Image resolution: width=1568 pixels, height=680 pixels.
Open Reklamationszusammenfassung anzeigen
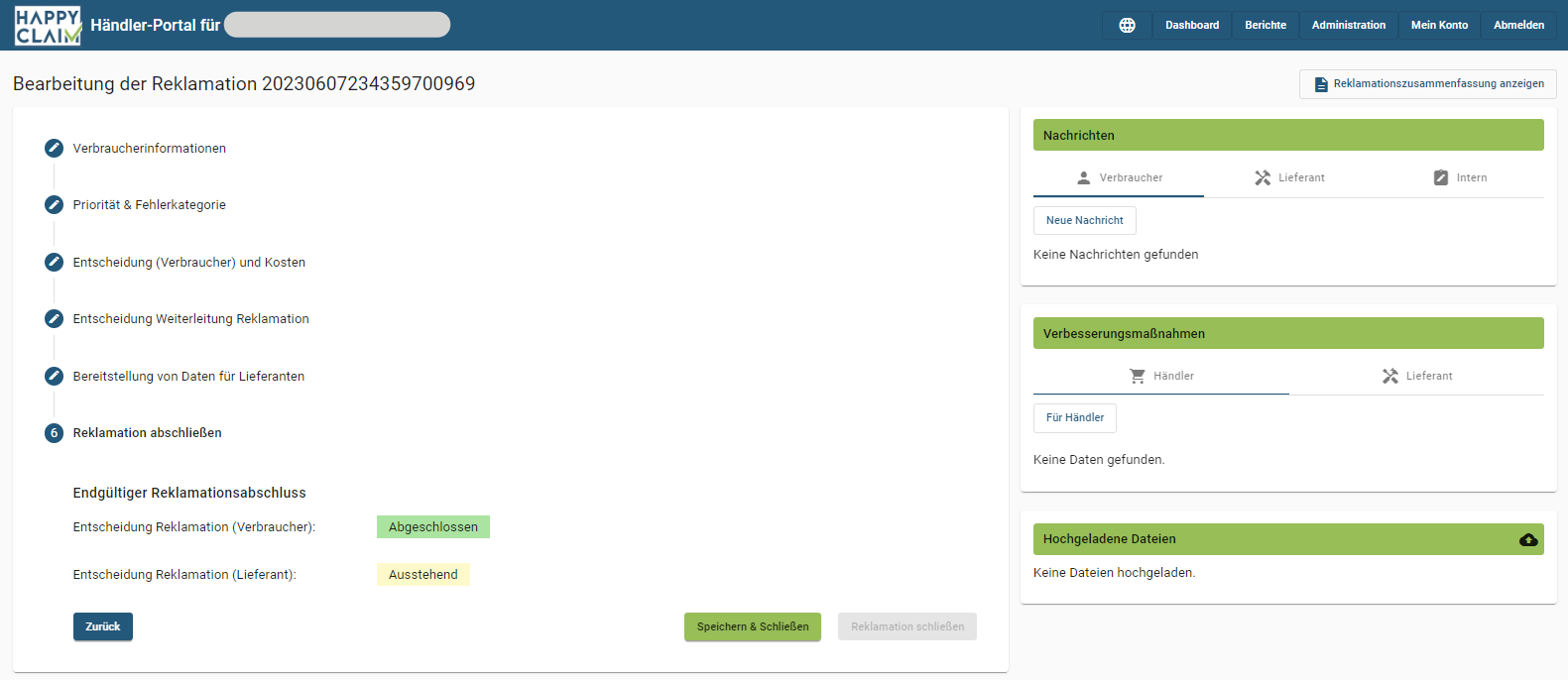coord(1427,84)
